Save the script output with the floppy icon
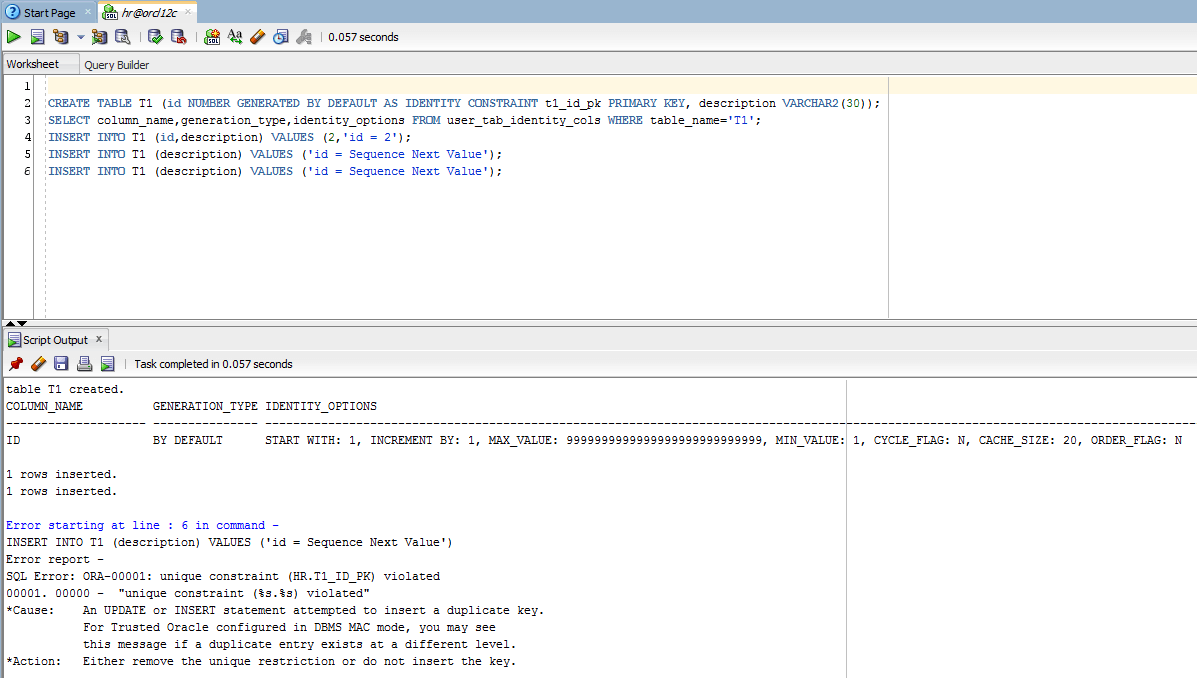The width and height of the screenshot is (1197, 678). click(x=61, y=364)
